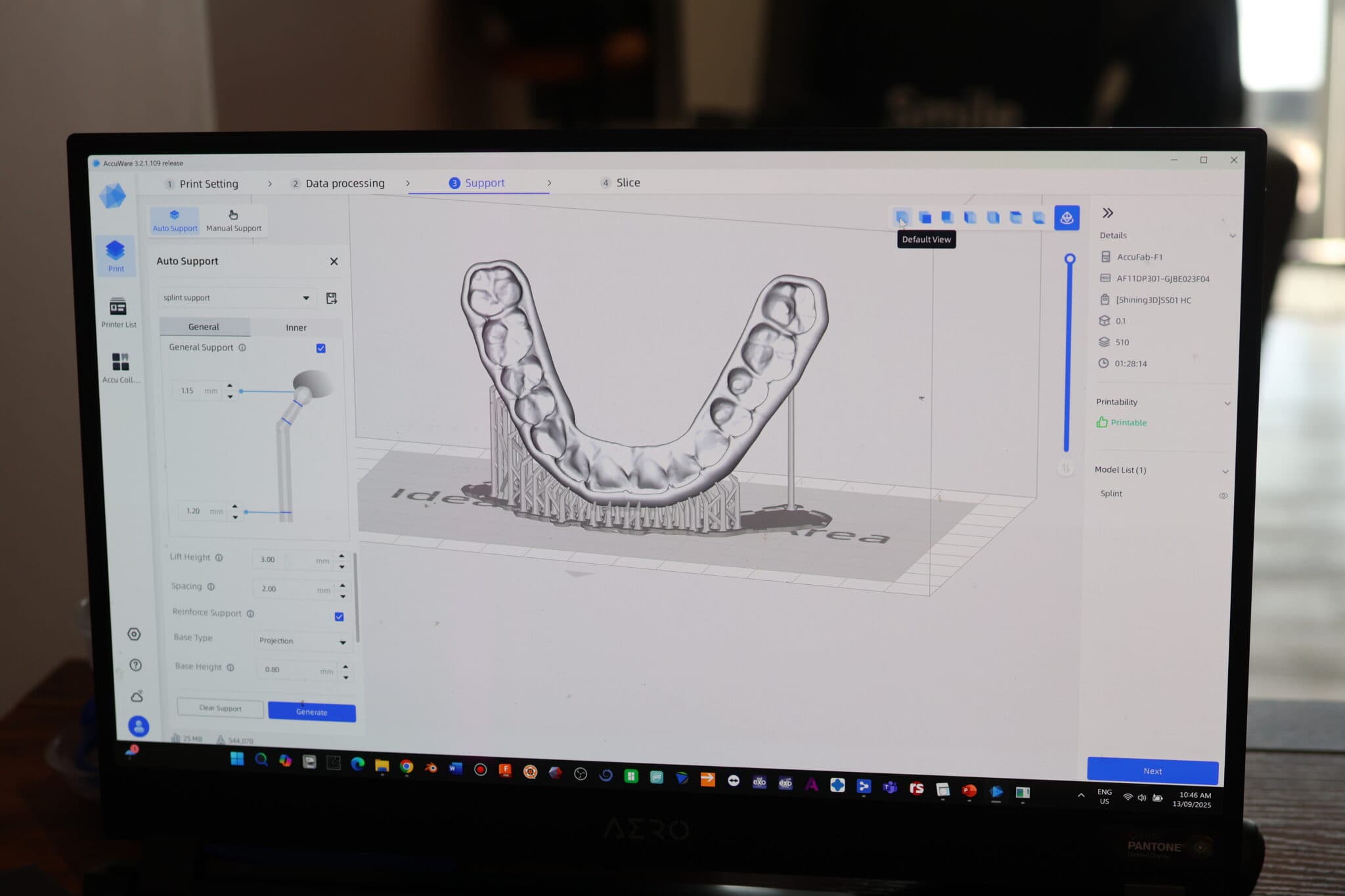
Task: Open the Base Type Projection dropdown
Action: pos(302,641)
